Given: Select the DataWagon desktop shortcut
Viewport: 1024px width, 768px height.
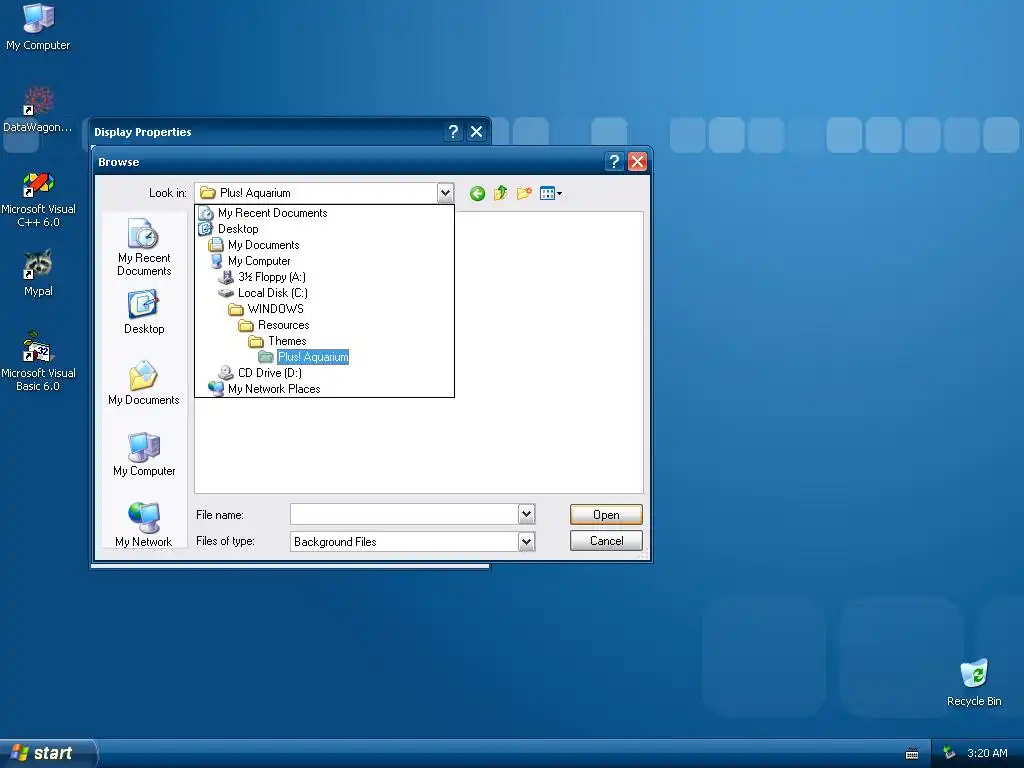Looking at the screenshot, I should pyautogui.click(x=38, y=110).
